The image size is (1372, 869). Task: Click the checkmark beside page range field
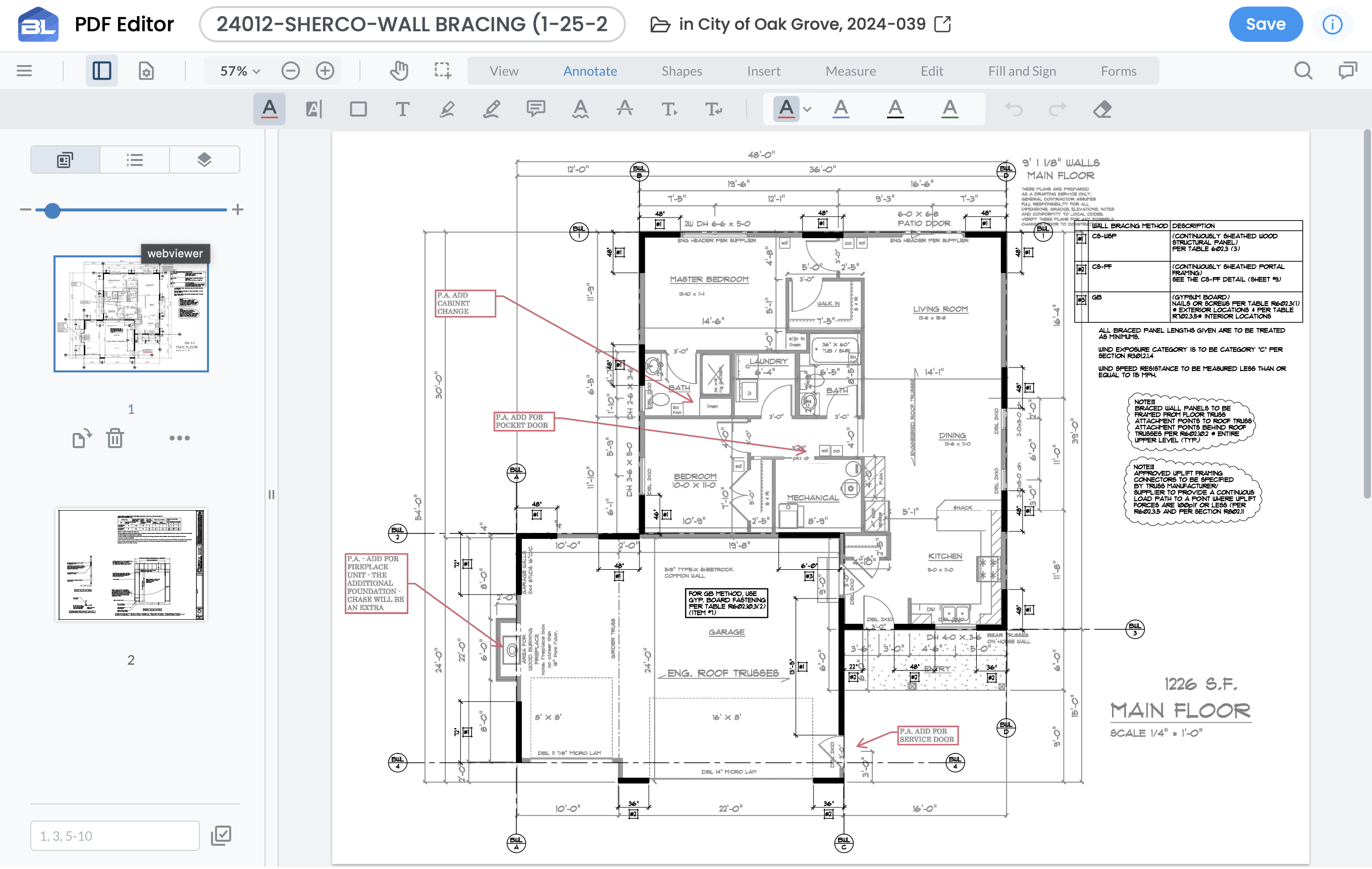coord(221,835)
